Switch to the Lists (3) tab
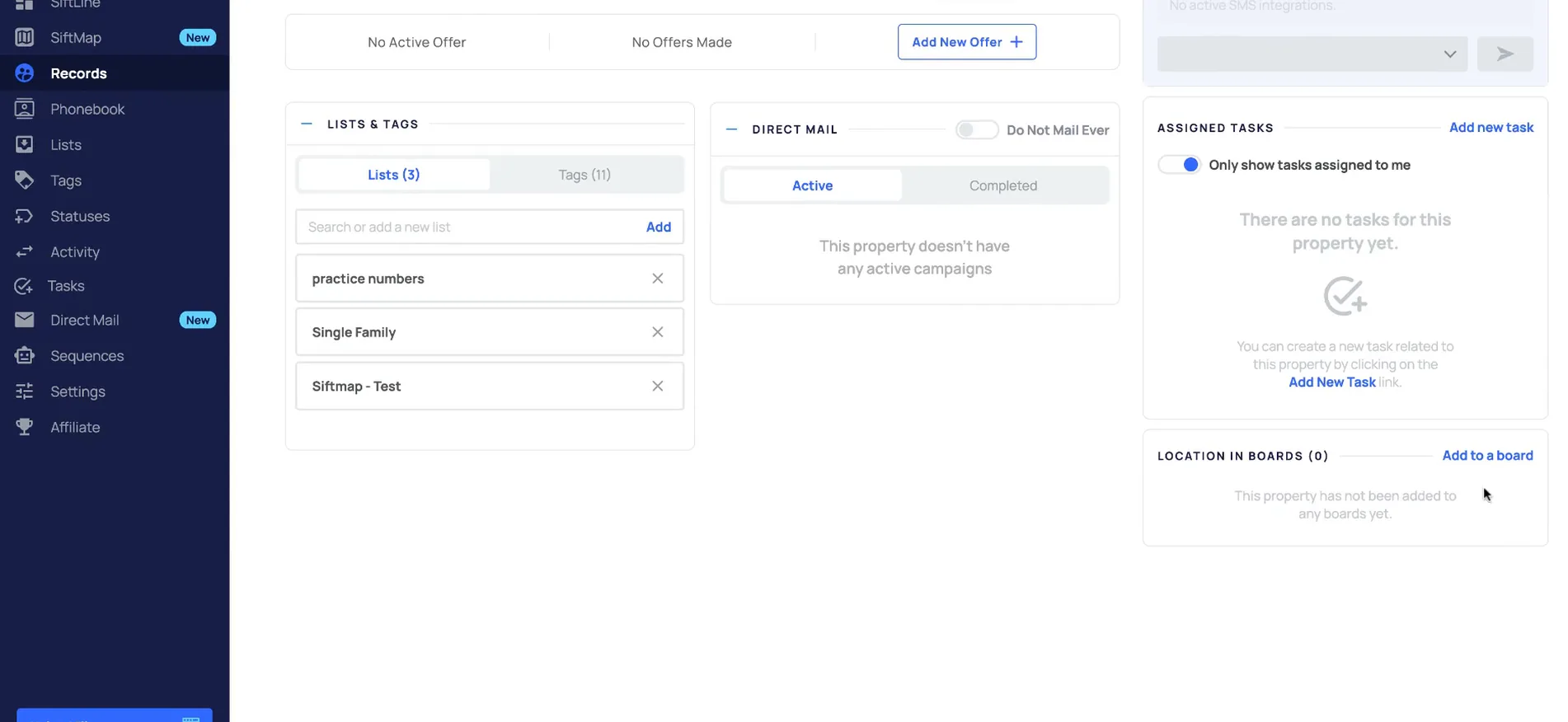 click(x=394, y=175)
